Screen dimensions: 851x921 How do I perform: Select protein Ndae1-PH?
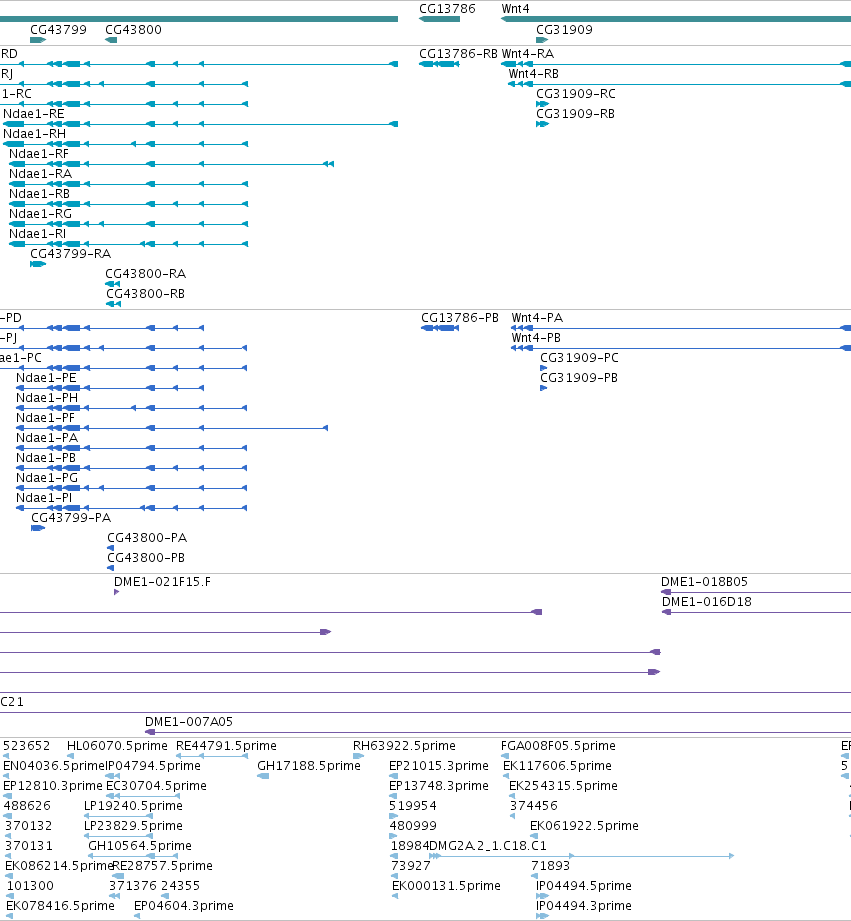click(47, 398)
